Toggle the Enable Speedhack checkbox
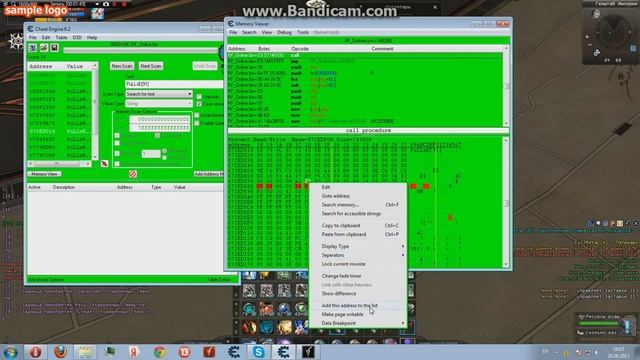Viewport: 640px width, 360px height. (197, 123)
